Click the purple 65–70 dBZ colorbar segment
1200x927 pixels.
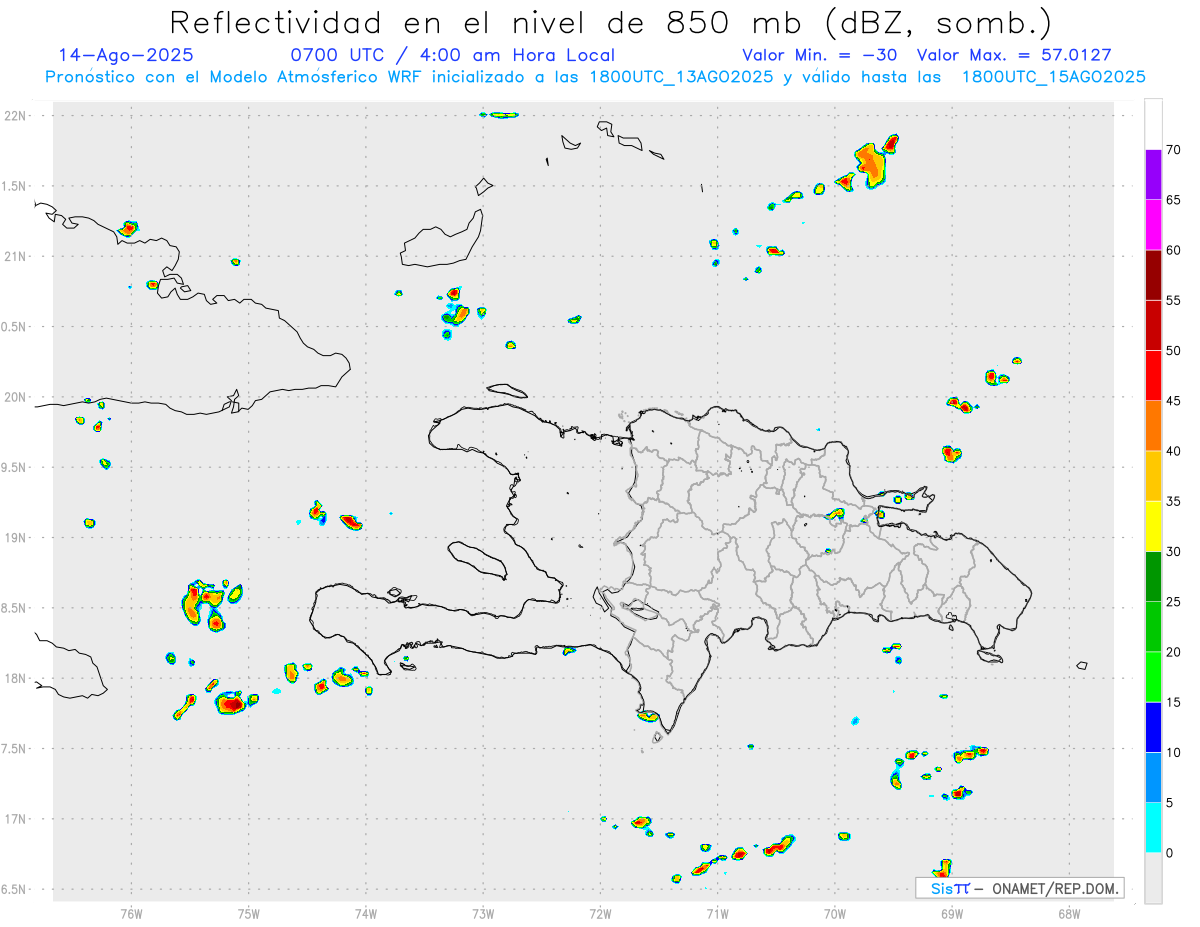click(x=1153, y=175)
